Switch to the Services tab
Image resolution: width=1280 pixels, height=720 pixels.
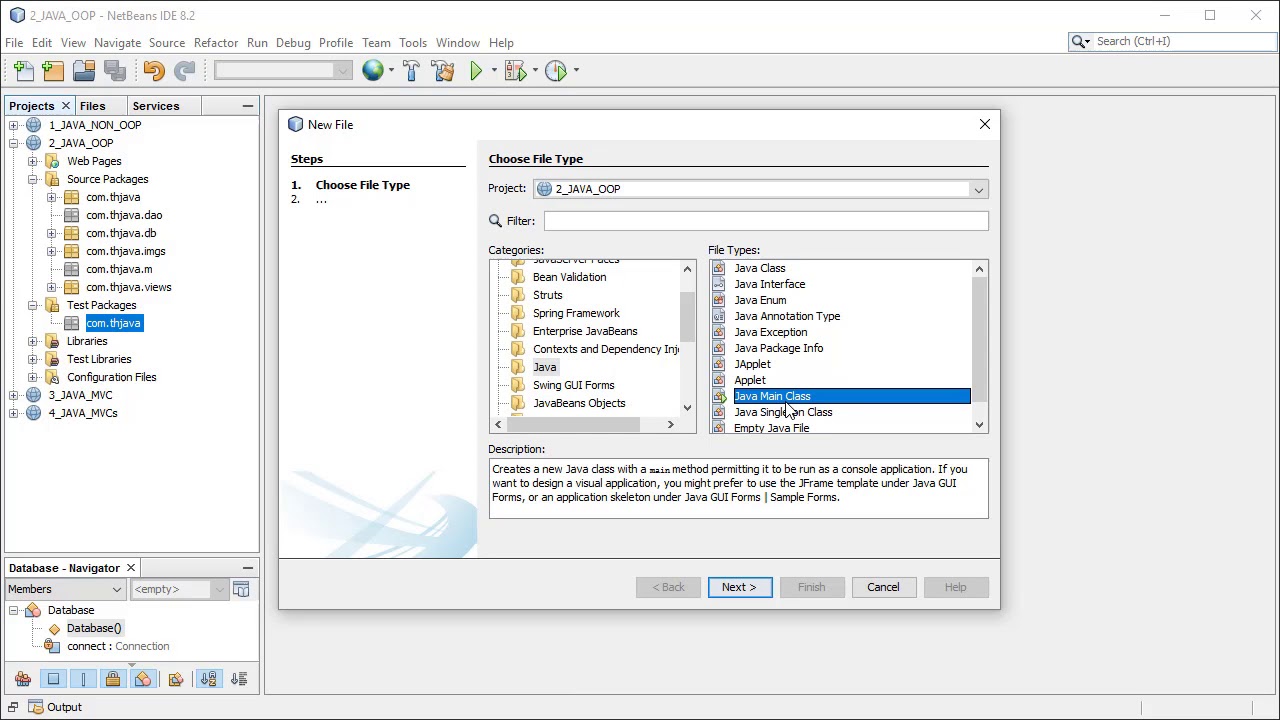(x=156, y=106)
